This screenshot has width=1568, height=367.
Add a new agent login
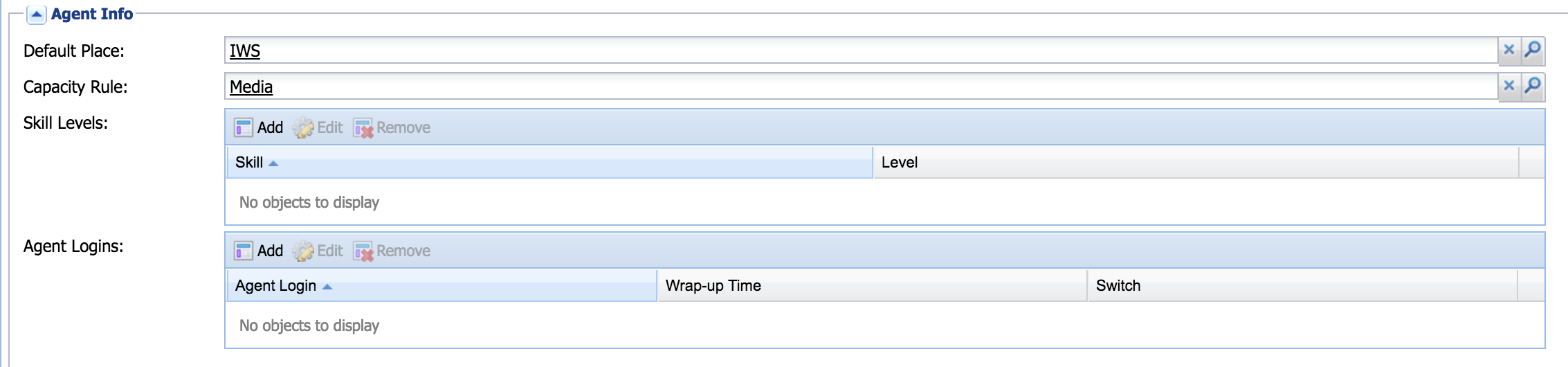pyautogui.click(x=259, y=251)
